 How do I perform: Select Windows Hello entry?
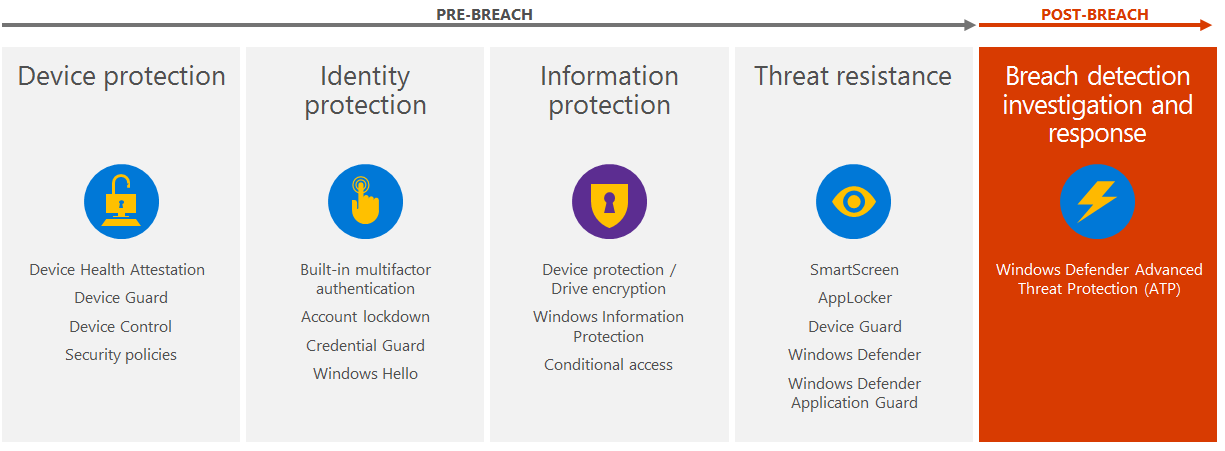click(365, 374)
